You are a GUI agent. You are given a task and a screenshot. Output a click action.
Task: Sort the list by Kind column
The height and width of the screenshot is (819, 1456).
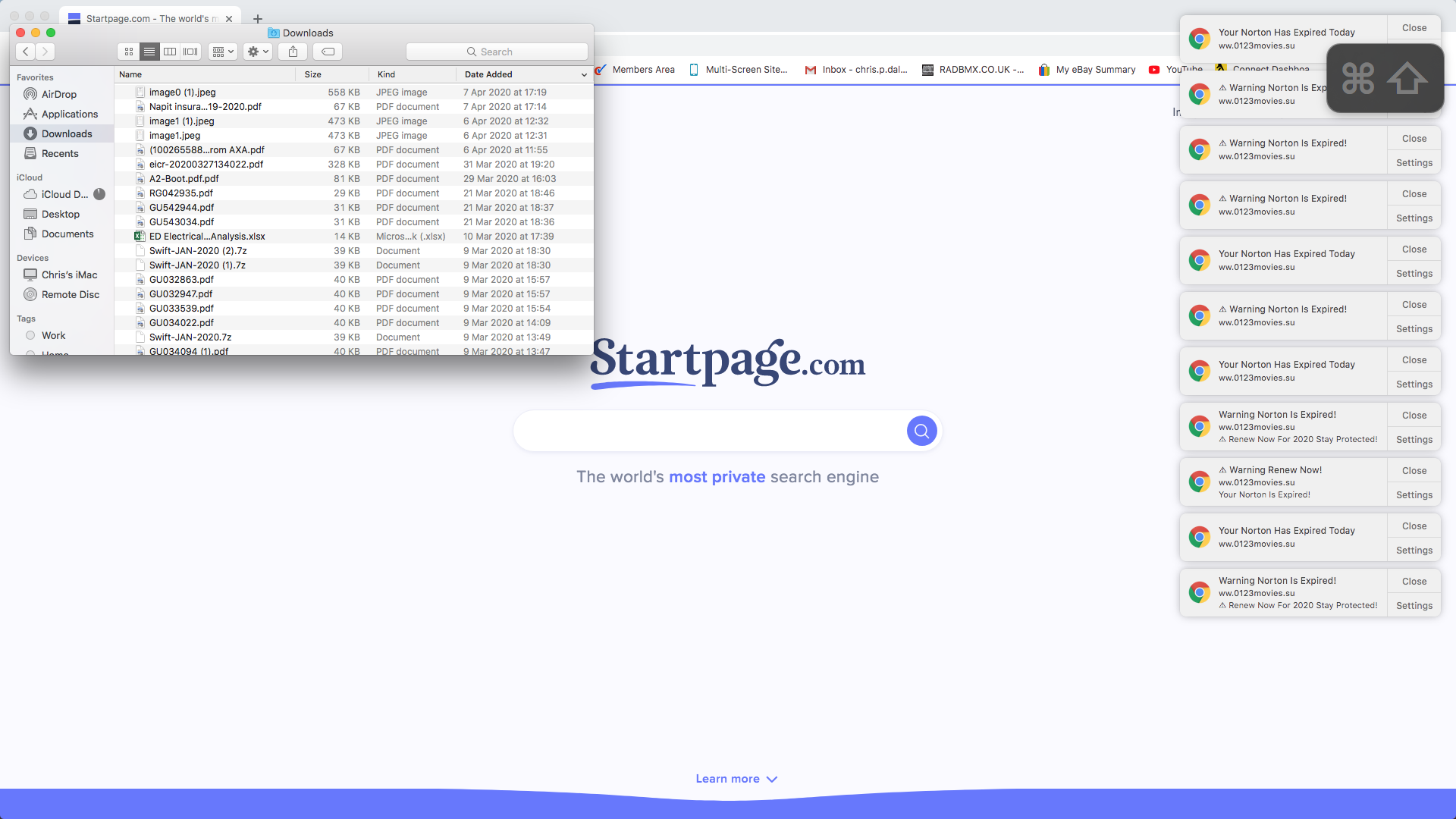click(x=413, y=74)
